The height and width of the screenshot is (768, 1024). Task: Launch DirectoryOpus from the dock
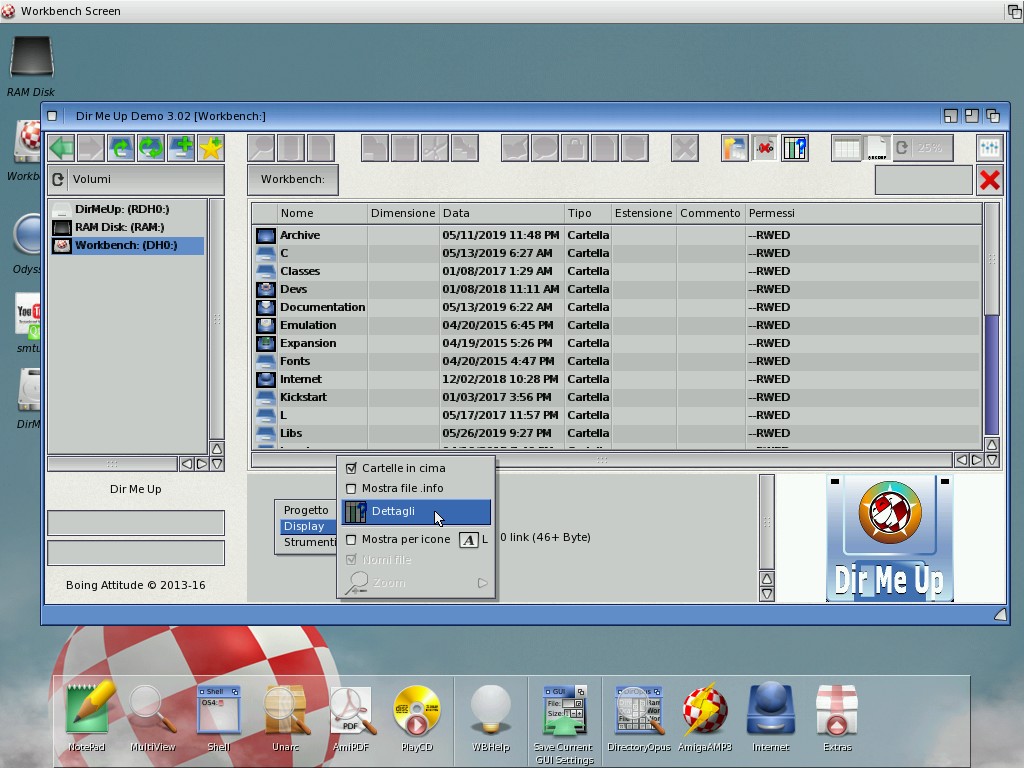pyautogui.click(x=637, y=711)
